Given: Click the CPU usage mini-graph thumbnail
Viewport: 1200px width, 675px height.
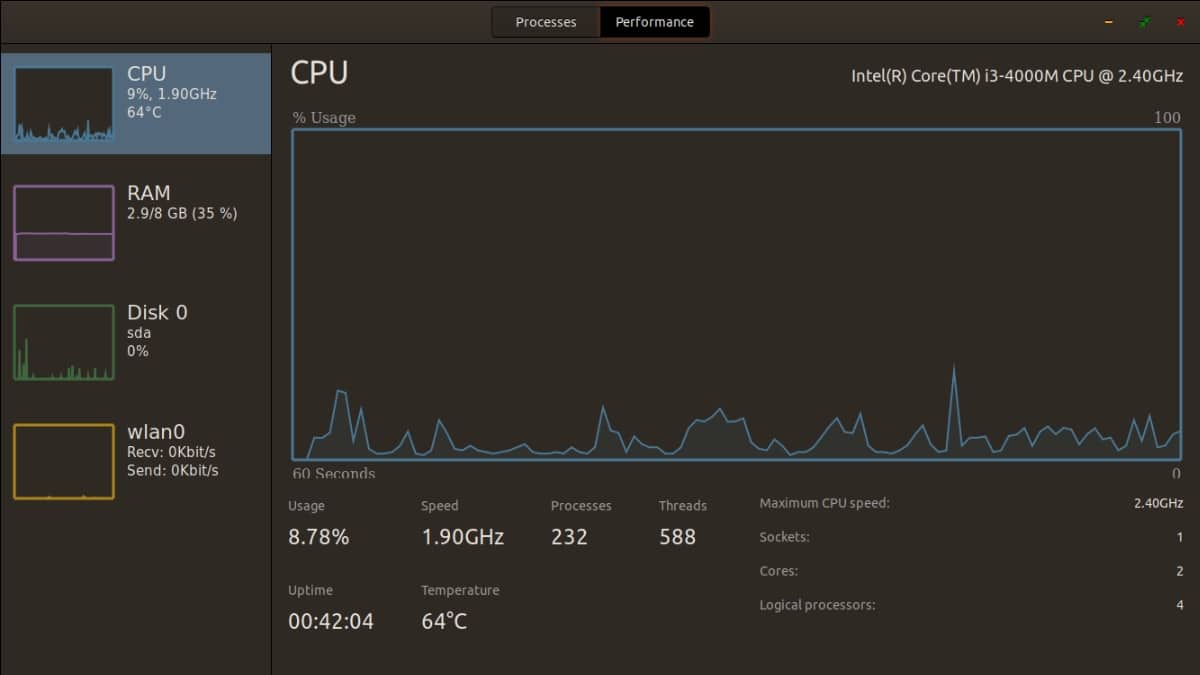Looking at the screenshot, I should (63, 102).
